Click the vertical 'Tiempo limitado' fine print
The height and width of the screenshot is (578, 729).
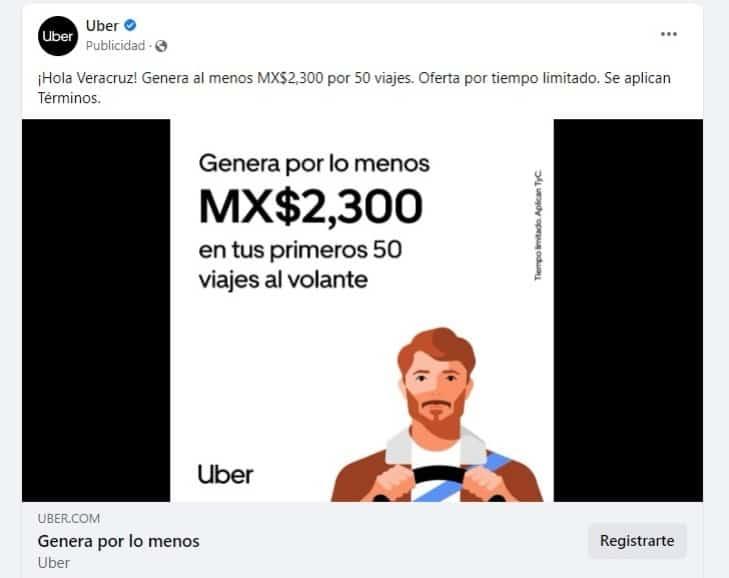538,226
